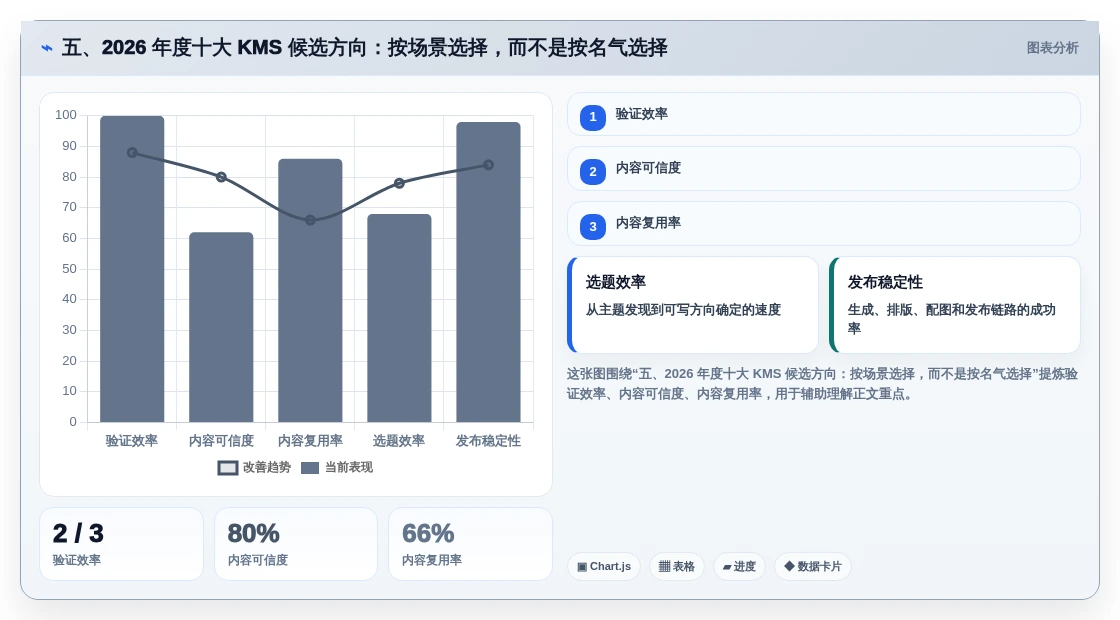Click the 100 value on the y-axis
Screen dimensions: 1120x620
[x=66, y=115]
